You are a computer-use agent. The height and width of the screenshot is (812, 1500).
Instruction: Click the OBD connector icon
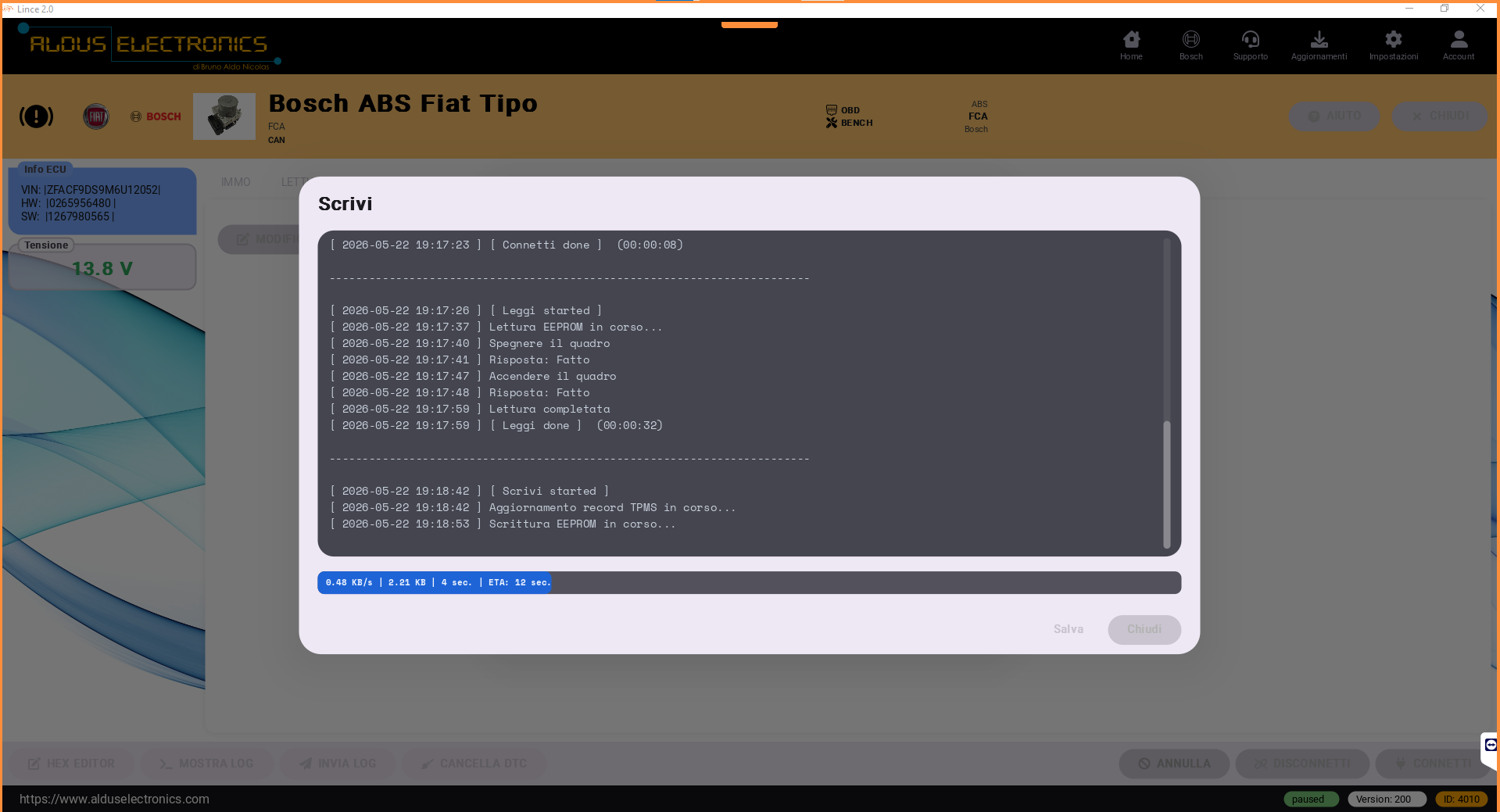pyautogui.click(x=832, y=110)
